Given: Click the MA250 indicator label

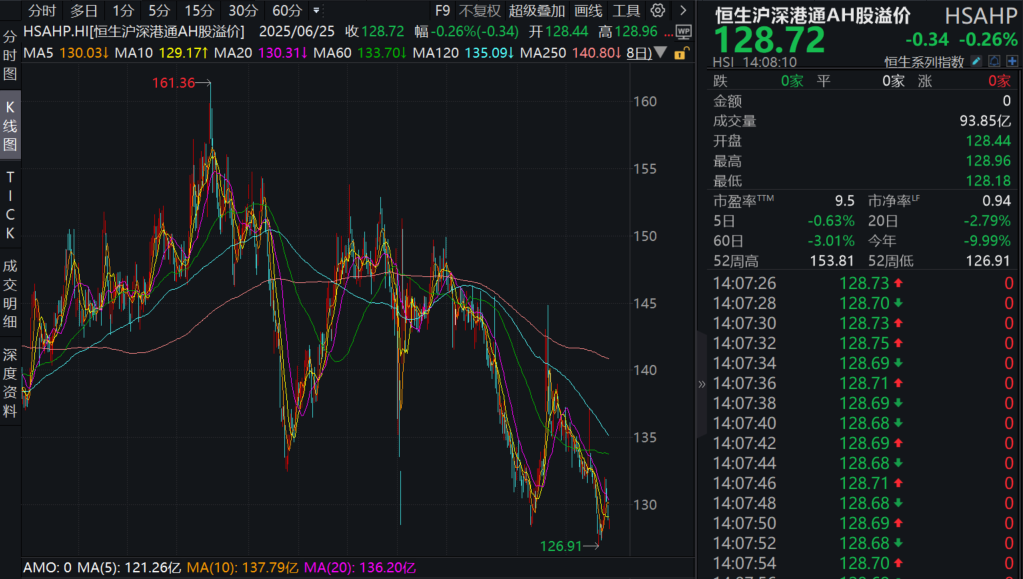Looking at the screenshot, I should [543, 51].
